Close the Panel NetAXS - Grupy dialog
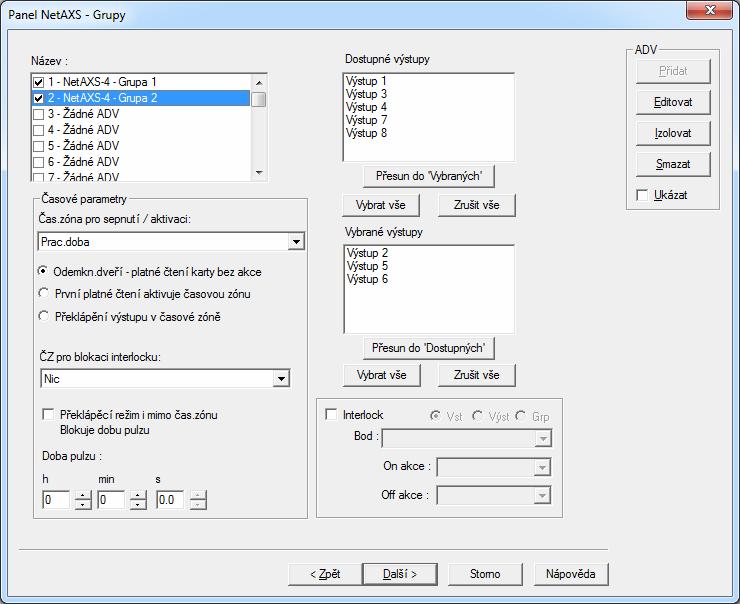The width and height of the screenshot is (740, 604). pos(709,10)
